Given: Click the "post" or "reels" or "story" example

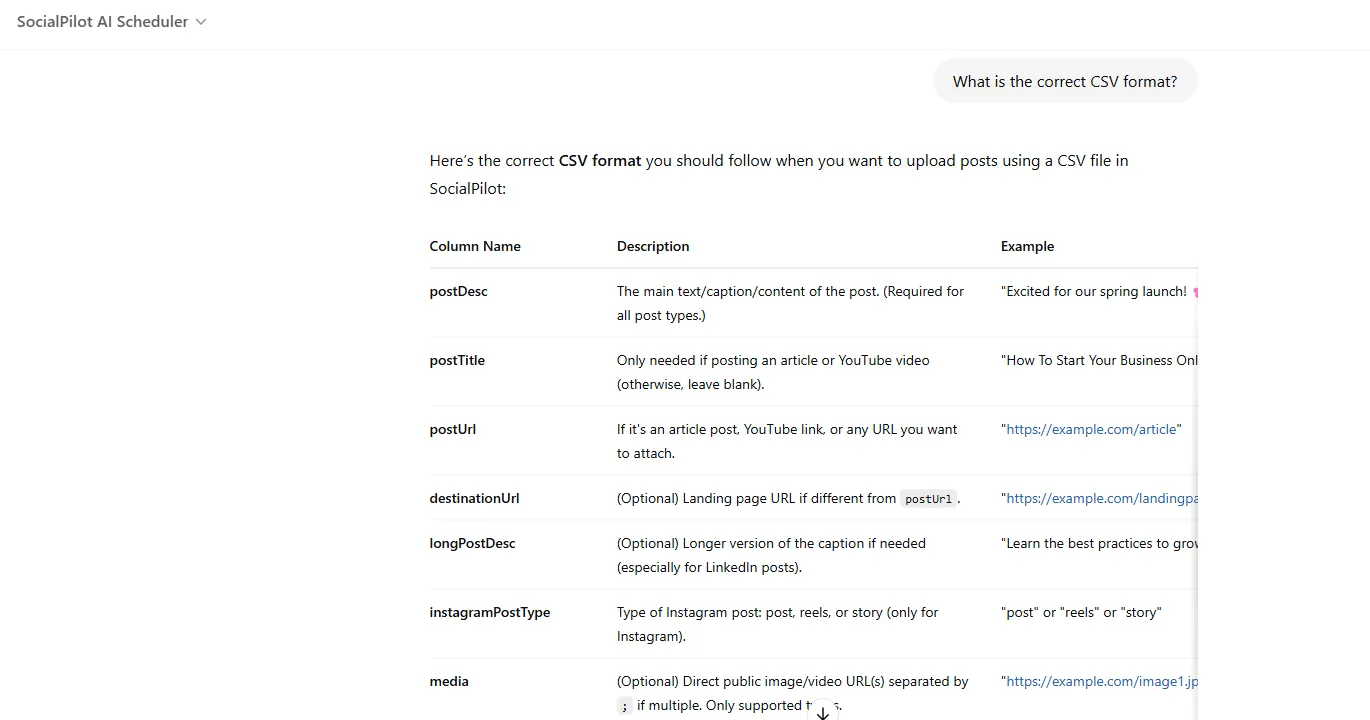Looking at the screenshot, I should (x=1081, y=612).
